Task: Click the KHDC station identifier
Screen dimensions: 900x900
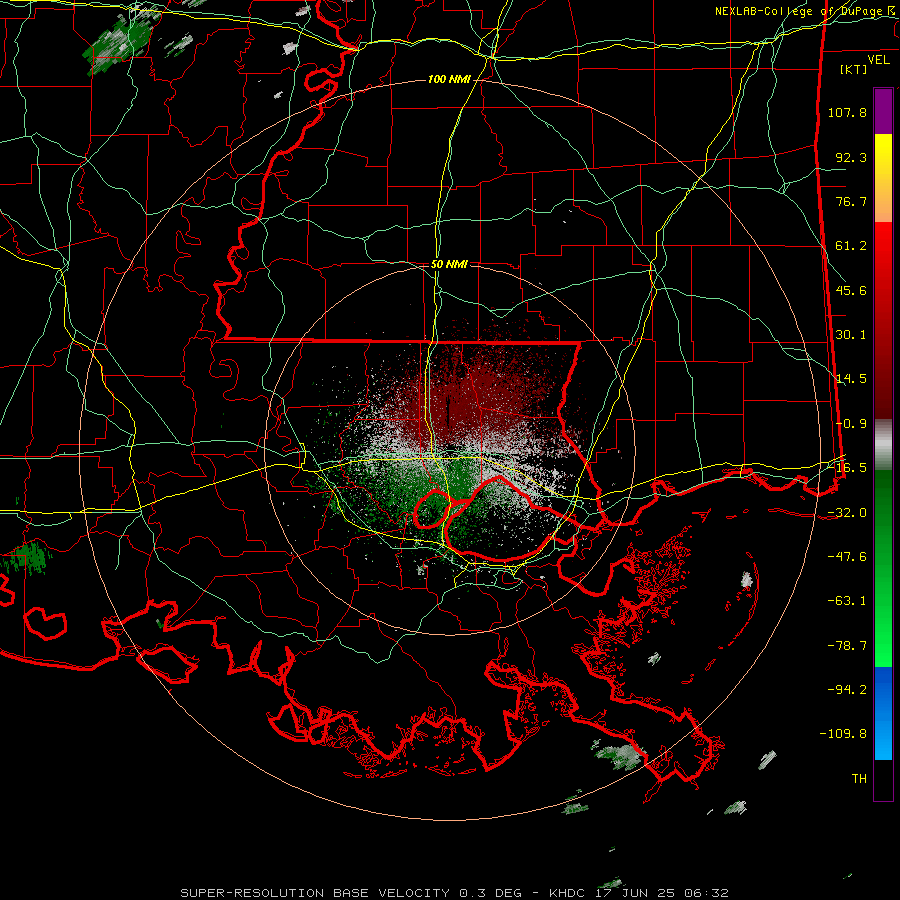Action: [x=567, y=893]
